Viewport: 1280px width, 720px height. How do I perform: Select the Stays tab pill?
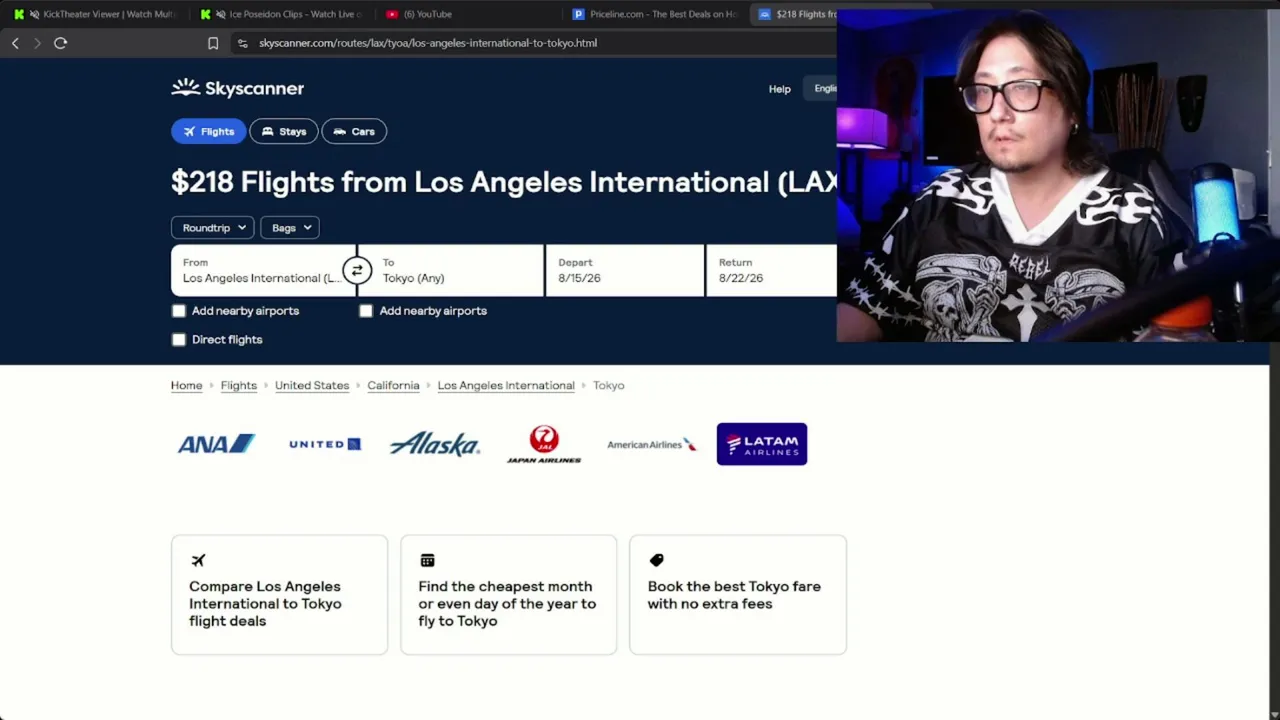tap(284, 131)
